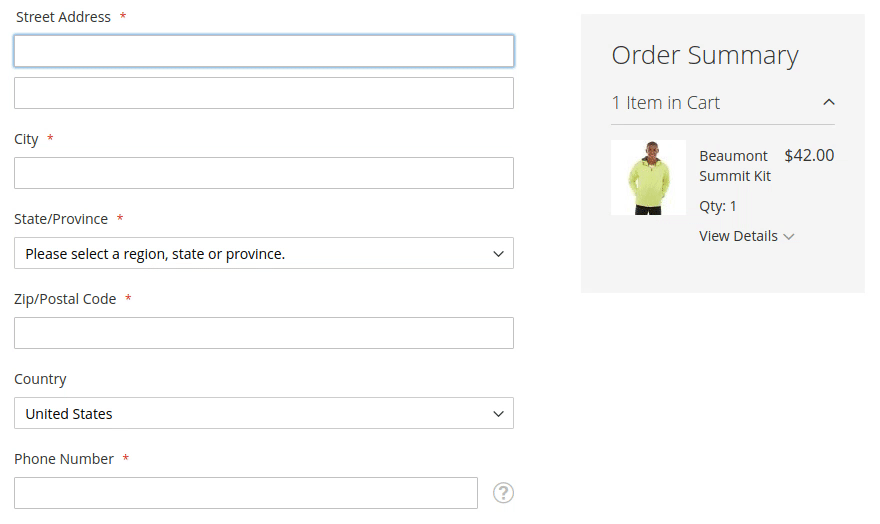Image resolution: width=880 pixels, height=524 pixels.
Task: Click the second Street Address line field
Action: pyautogui.click(x=264, y=93)
